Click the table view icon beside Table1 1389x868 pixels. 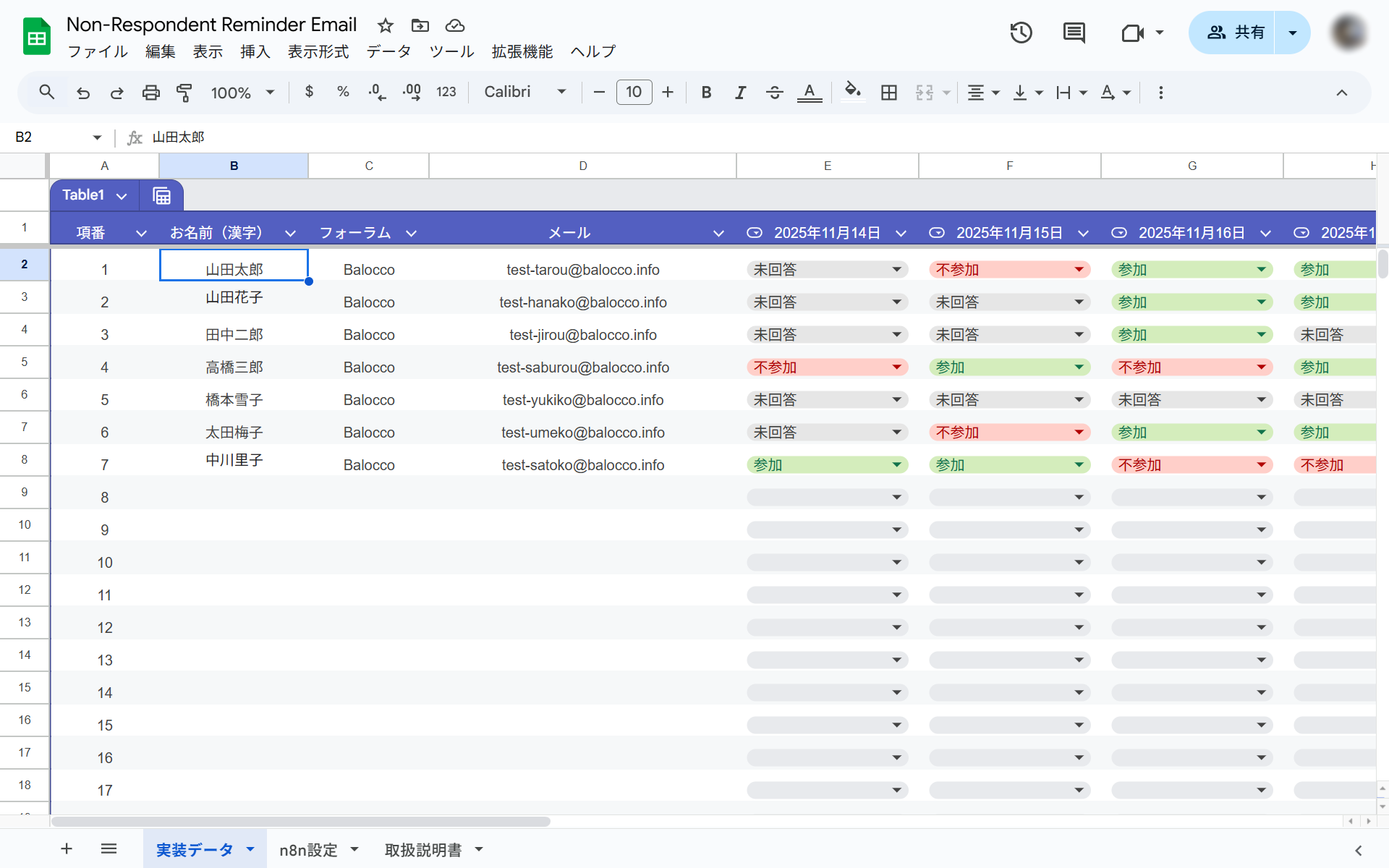[x=162, y=195]
